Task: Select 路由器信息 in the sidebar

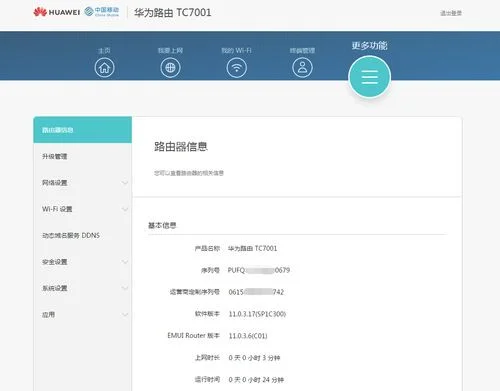Action: [83, 130]
